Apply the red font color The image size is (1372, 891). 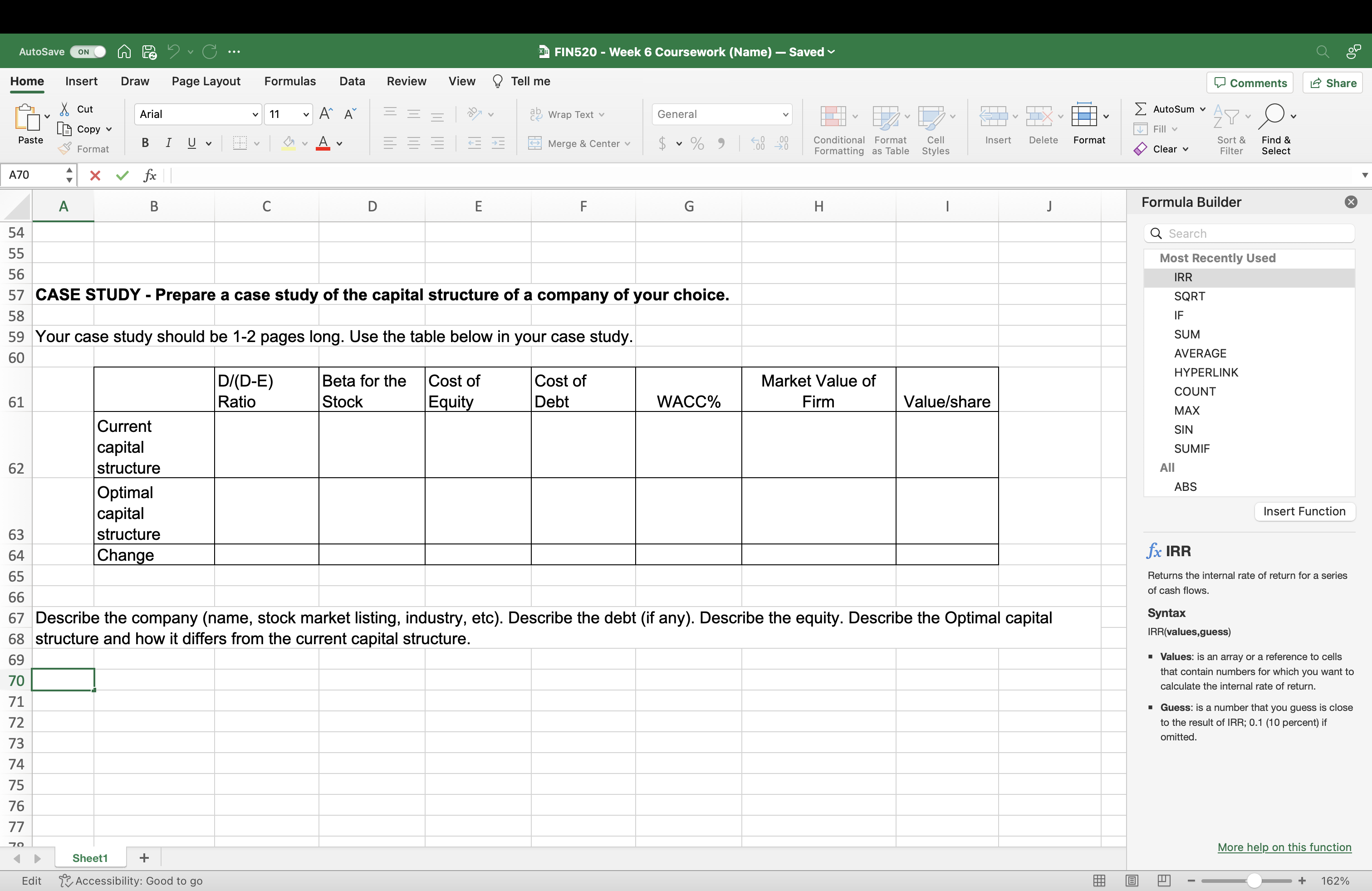[x=323, y=143]
